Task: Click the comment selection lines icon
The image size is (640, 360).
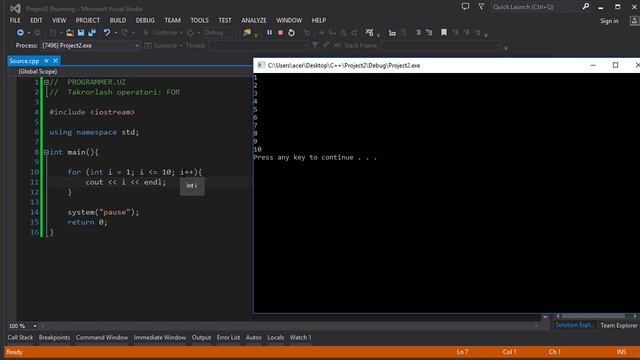Action: (x=418, y=33)
